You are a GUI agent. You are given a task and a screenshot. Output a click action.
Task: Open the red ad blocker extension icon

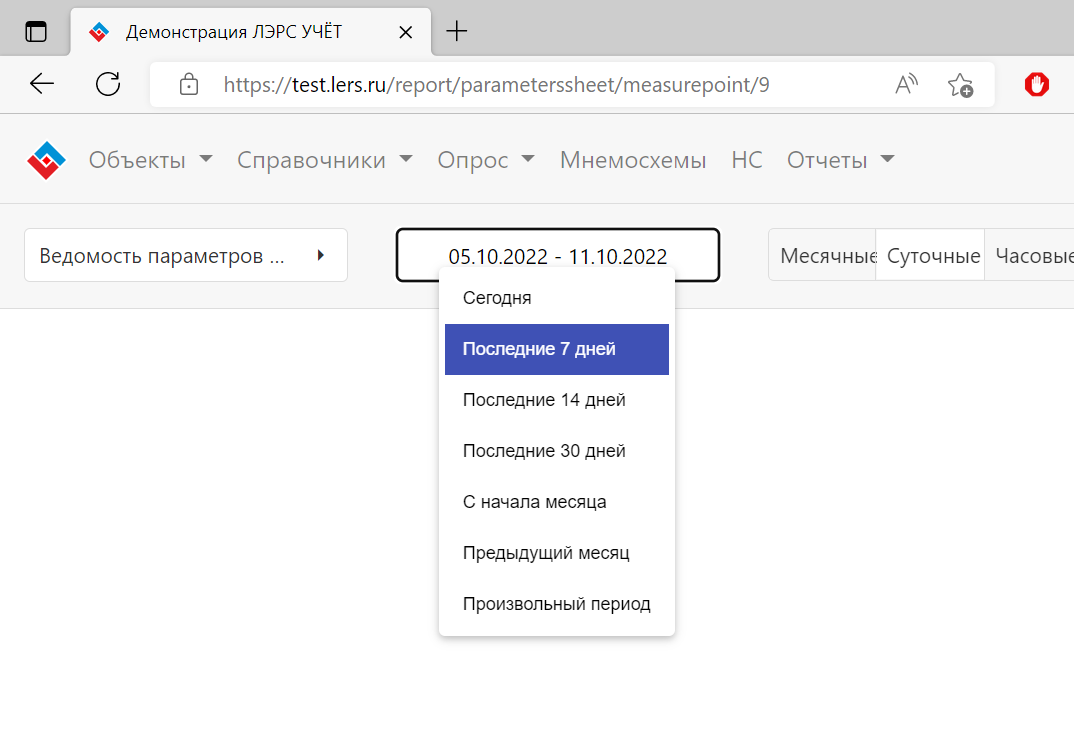coord(1037,85)
